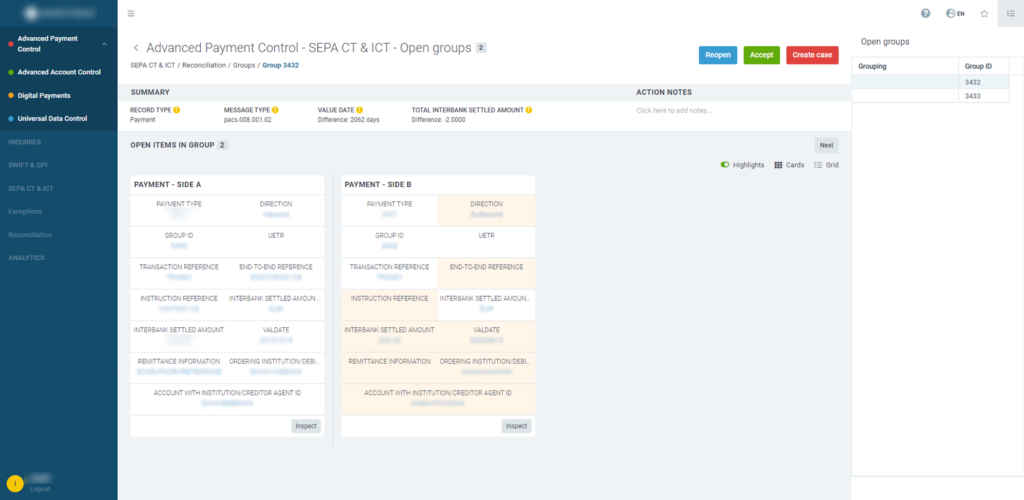Viewport: 1024px width, 500px height.
Task: Open the EN language selector
Action: [x=955, y=13]
